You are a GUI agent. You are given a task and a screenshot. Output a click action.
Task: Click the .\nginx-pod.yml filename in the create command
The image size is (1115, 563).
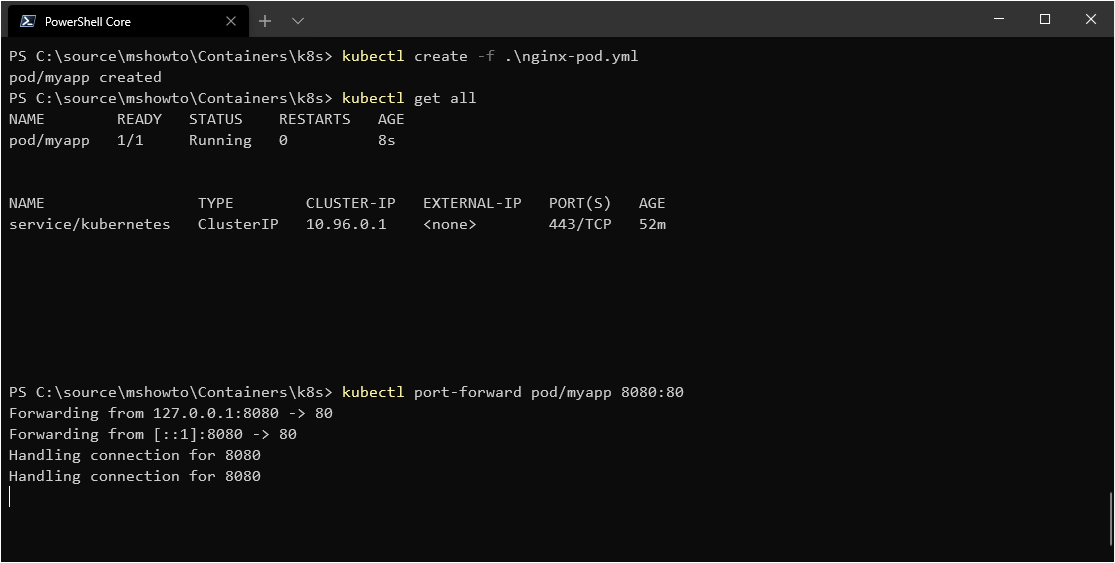pyautogui.click(x=572, y=56)
